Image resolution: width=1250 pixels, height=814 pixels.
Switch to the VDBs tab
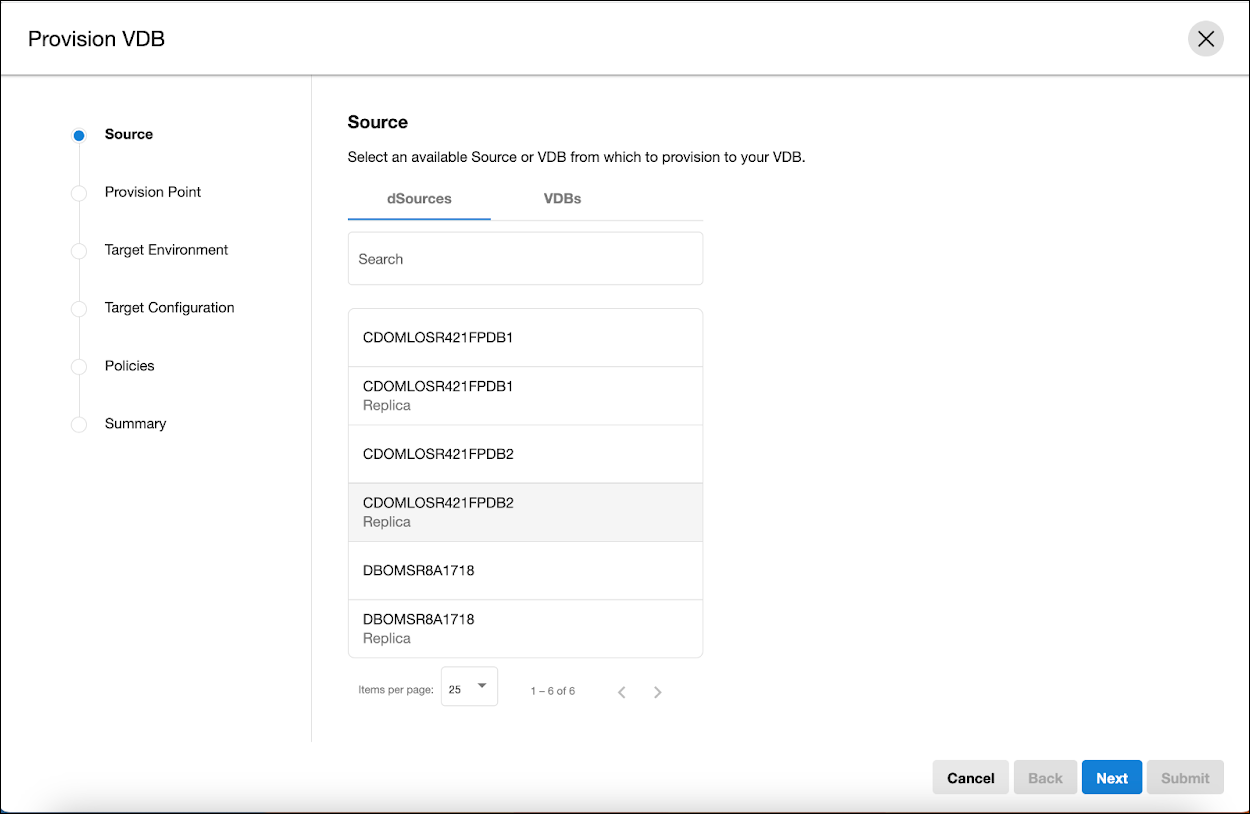(x=562, y=198)
